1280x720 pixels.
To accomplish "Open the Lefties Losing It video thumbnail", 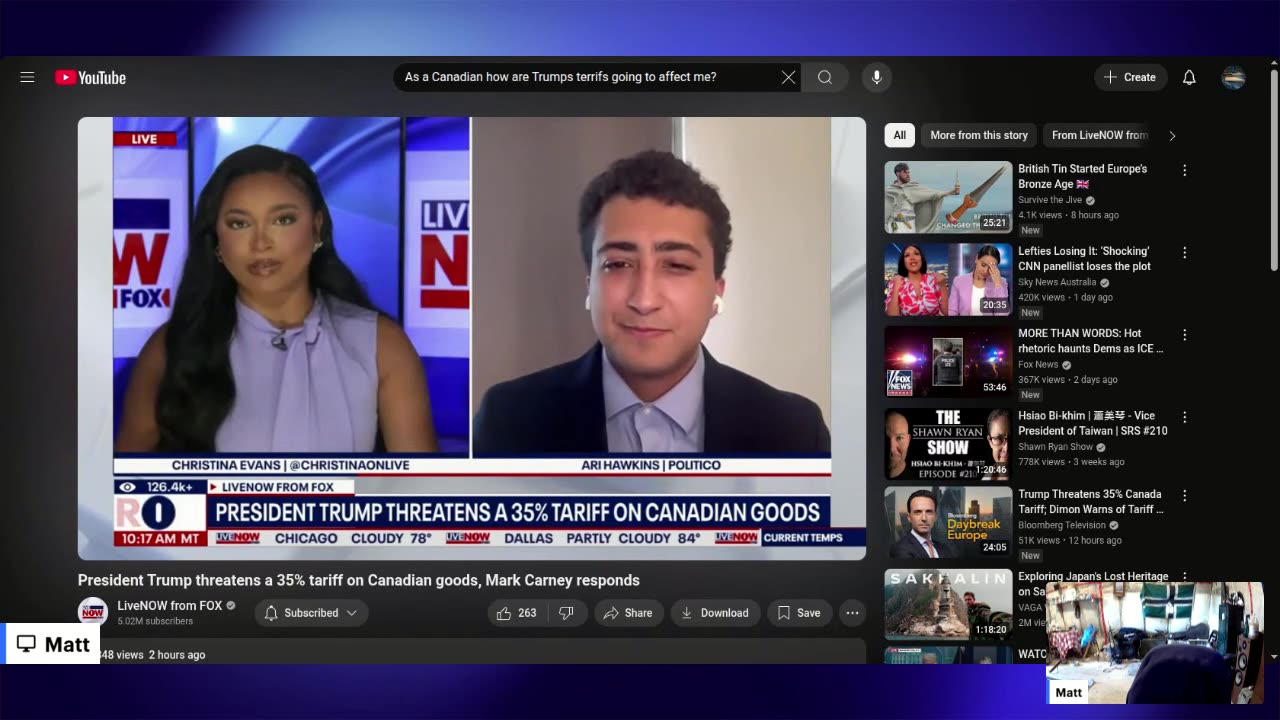I will (948, 279).
